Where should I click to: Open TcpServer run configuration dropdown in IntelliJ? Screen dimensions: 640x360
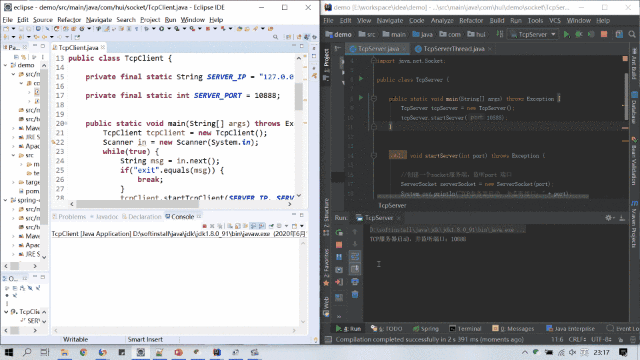pos(533,34)
